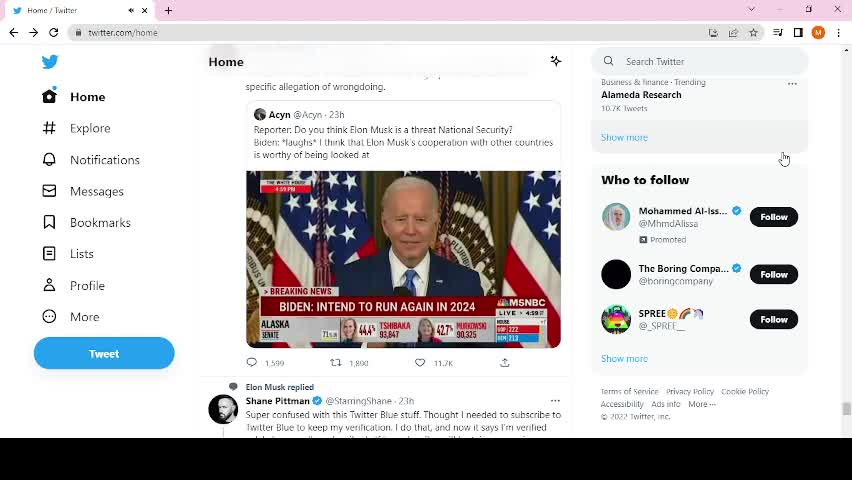This screenshot has height=480, width=852.
Task: Follow The Boring Company account
Action: (773, 274)
